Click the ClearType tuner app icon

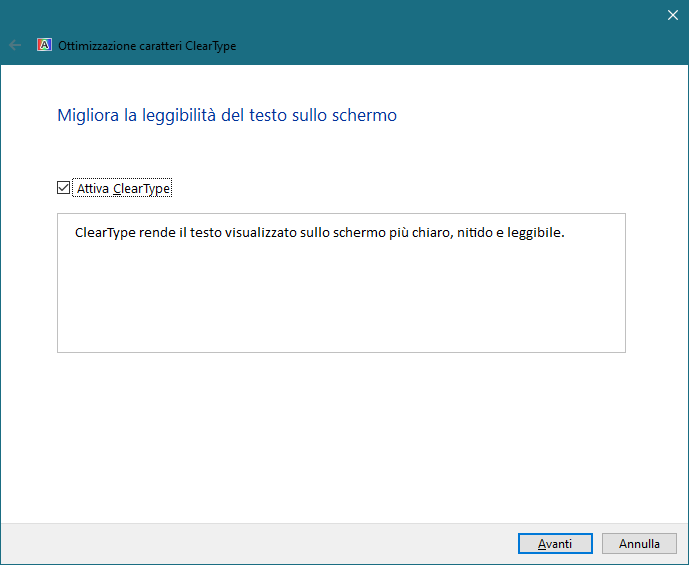pyautogui.click(x=44, y=45)
